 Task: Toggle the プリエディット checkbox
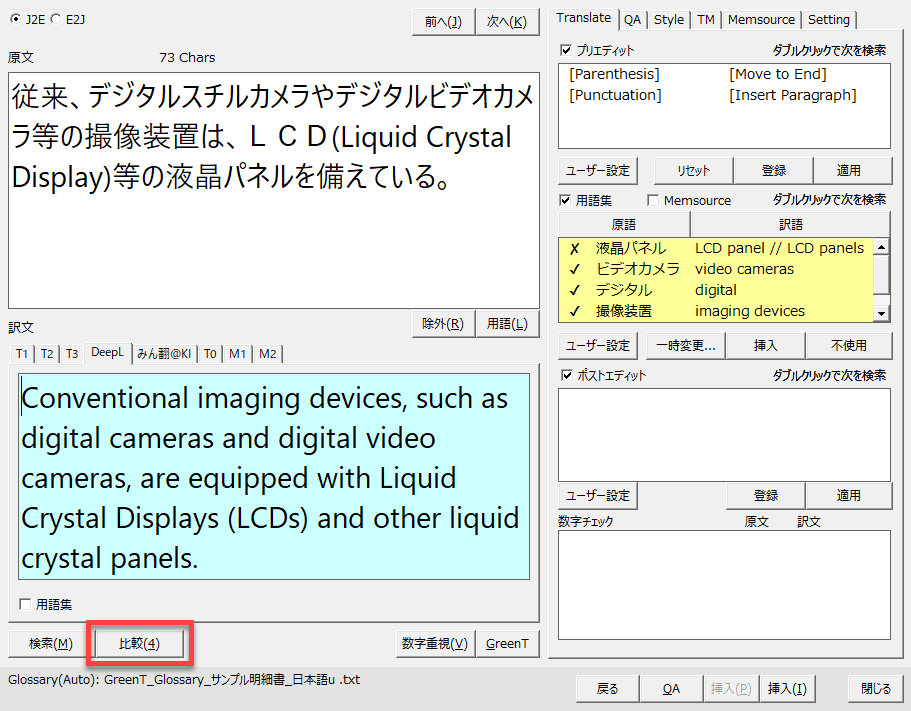coord(567,50)
